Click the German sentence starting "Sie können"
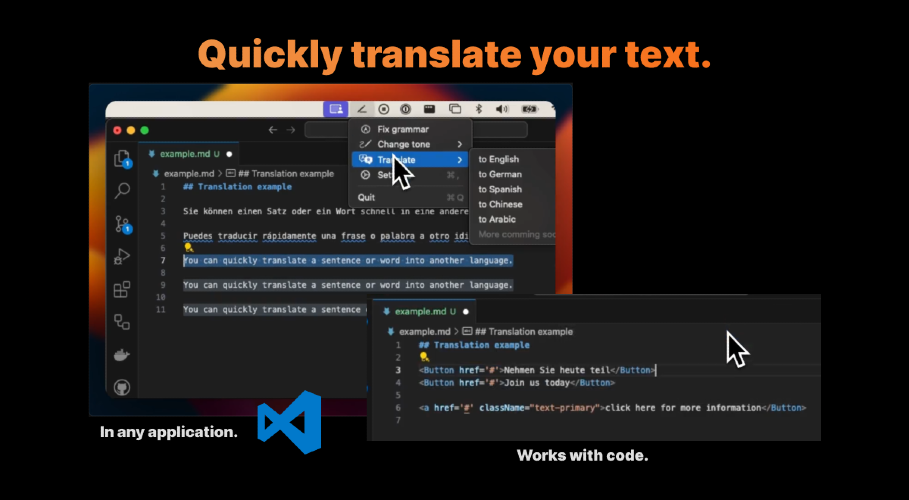Image resolution: width=909 pixels, height=500 pixels. tap(325, 211)
